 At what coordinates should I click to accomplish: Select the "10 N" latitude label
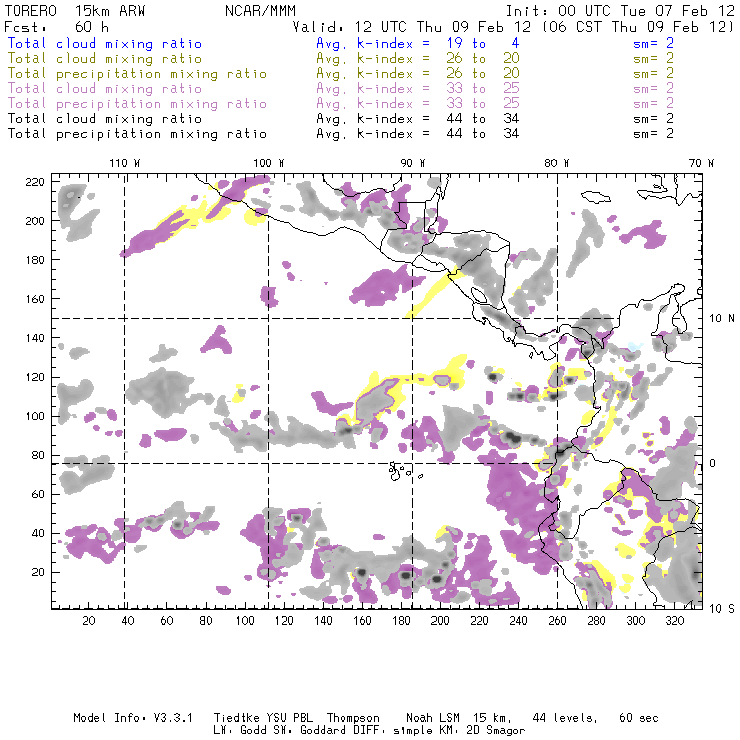(x=722, y=319)
